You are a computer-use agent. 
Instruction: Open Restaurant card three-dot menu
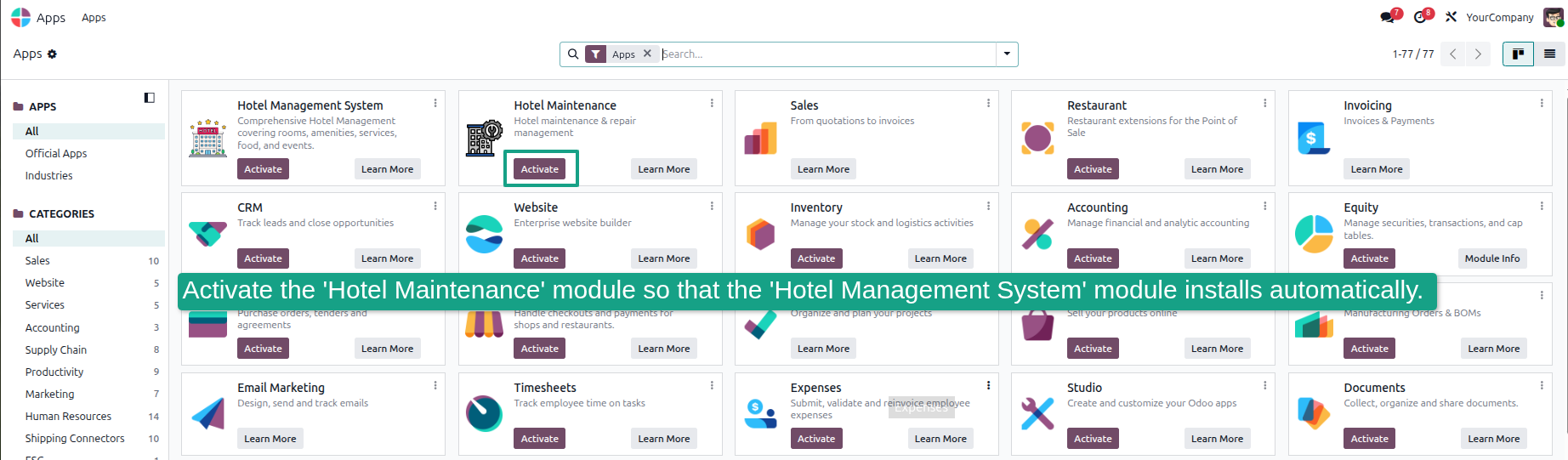[1264, 103]
